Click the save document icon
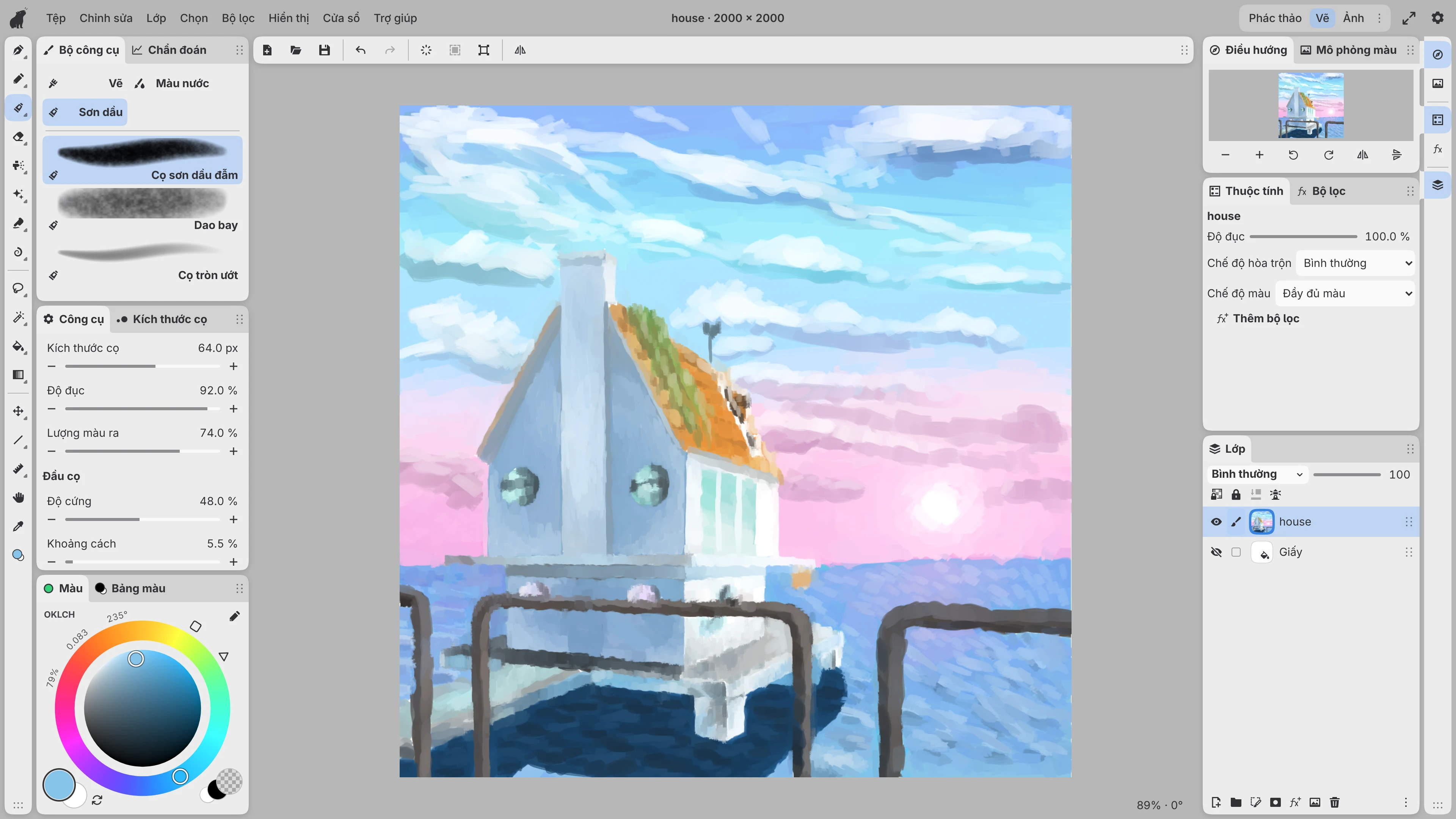 click(325, 50)
